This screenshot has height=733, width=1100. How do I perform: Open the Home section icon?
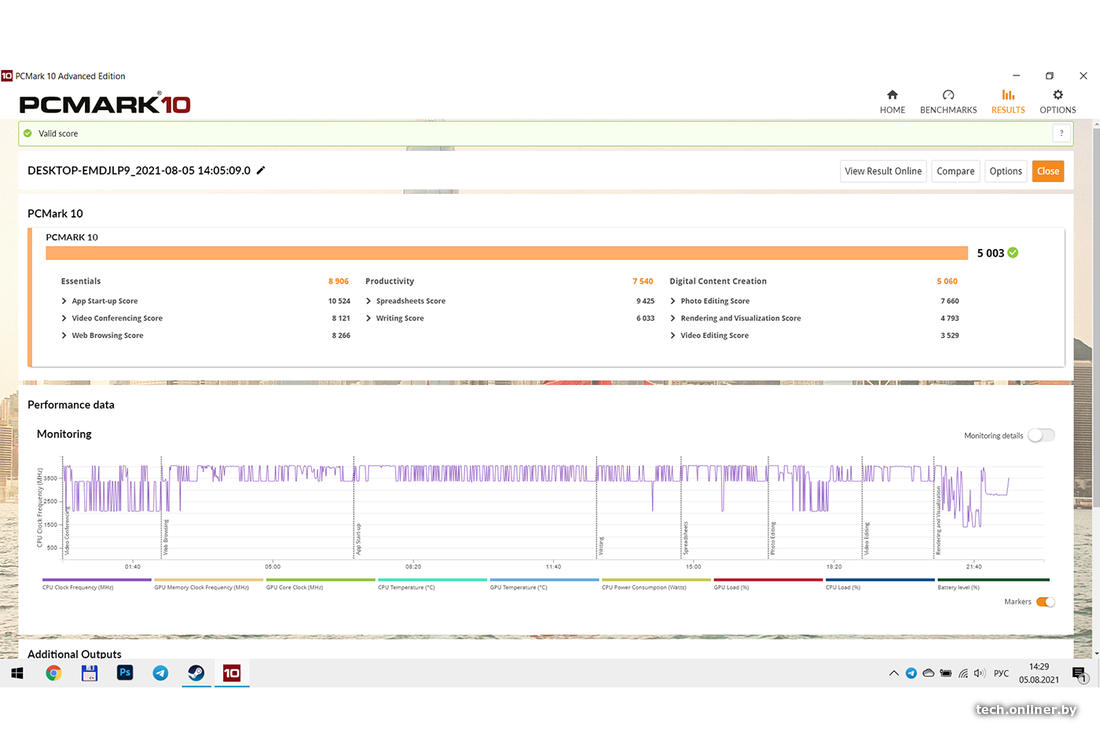click(892, 95)
